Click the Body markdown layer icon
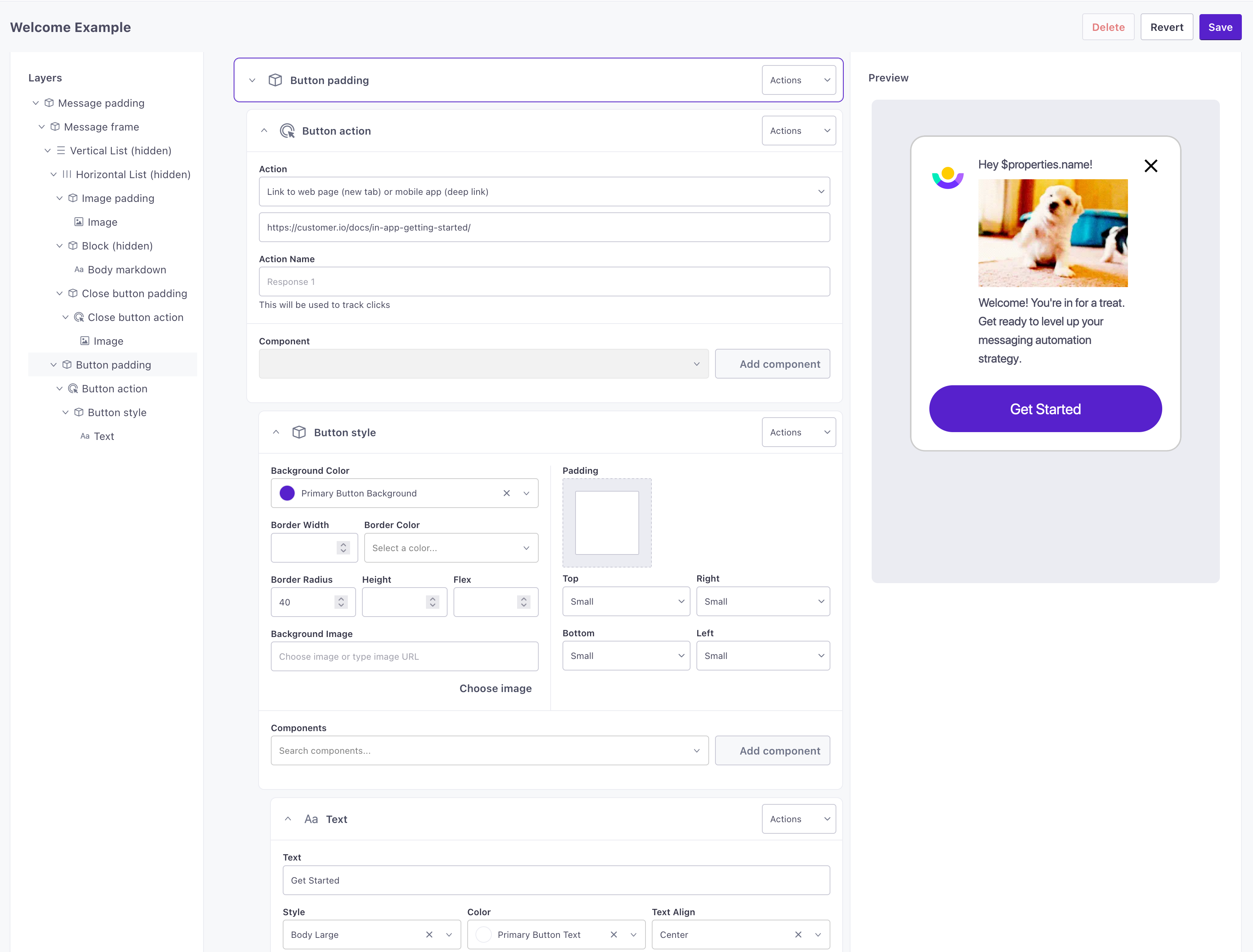The width and height of the screenshot is (1253, 952). point(80,269)
